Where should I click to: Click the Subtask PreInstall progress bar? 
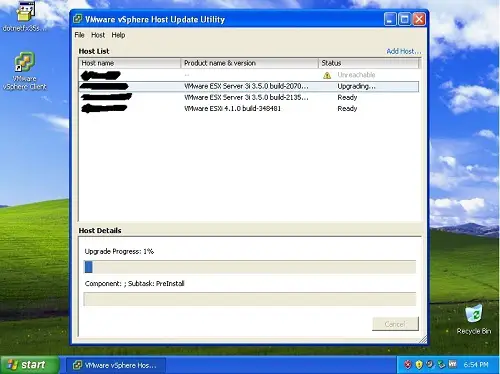[x=250, y=299]
